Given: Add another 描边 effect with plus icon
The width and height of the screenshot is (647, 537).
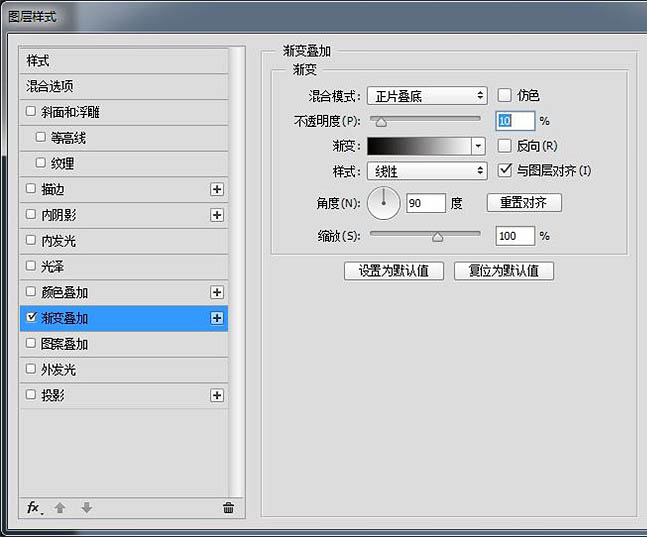Looking at the screenshot, I should click(x=216, y=189).
